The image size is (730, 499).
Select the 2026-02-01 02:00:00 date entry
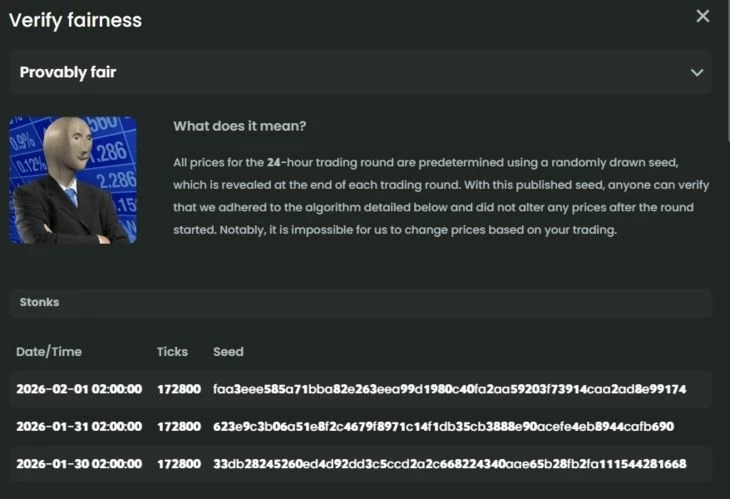79,389
